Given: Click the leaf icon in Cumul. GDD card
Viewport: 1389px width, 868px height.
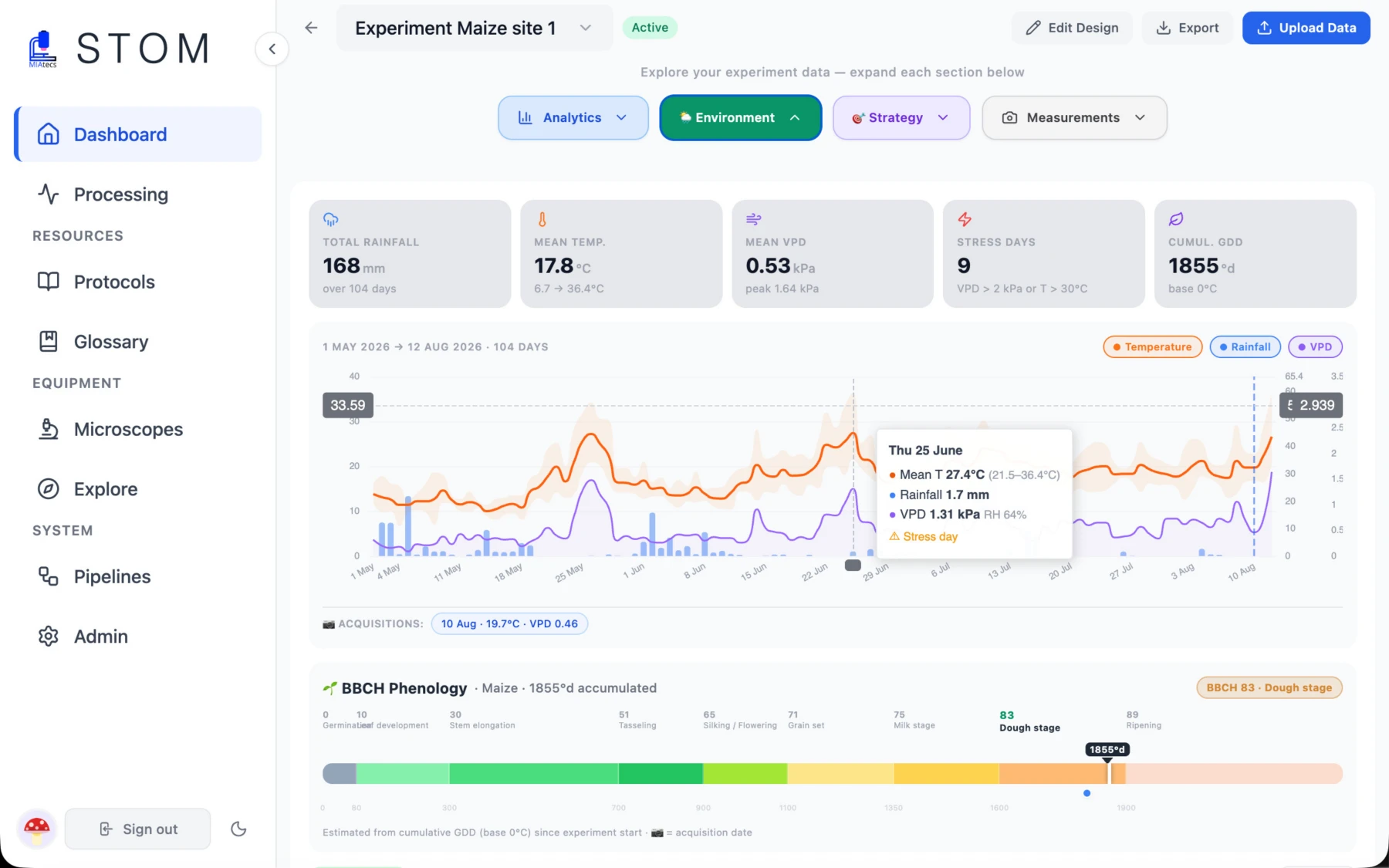Looking at the screenshot, I should coord(1176,219).
